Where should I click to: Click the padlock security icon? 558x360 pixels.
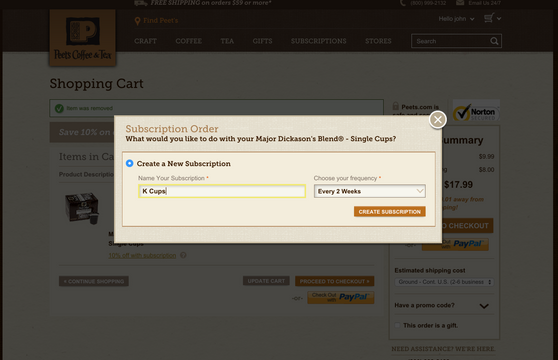coord(395,106)
